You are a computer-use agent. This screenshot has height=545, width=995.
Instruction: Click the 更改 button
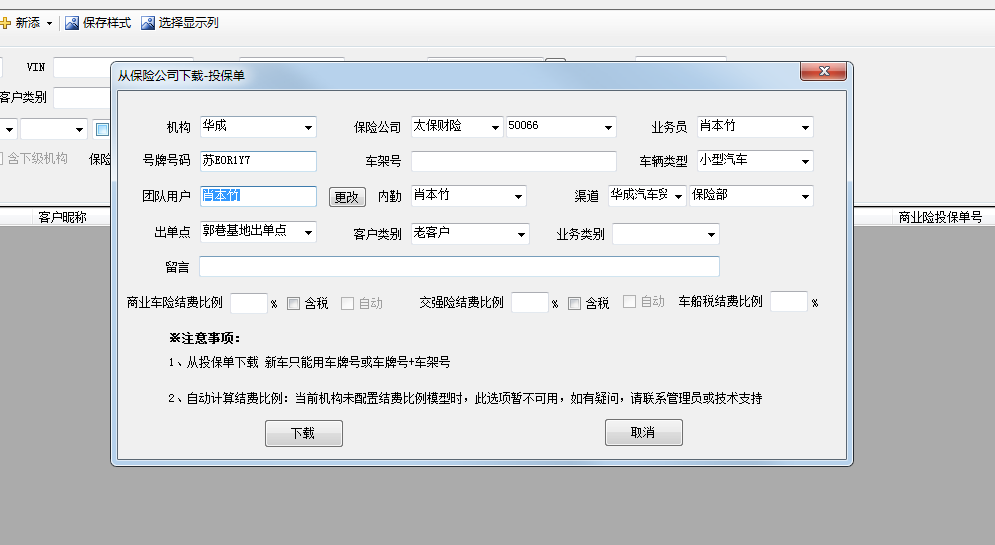point(347,197)
